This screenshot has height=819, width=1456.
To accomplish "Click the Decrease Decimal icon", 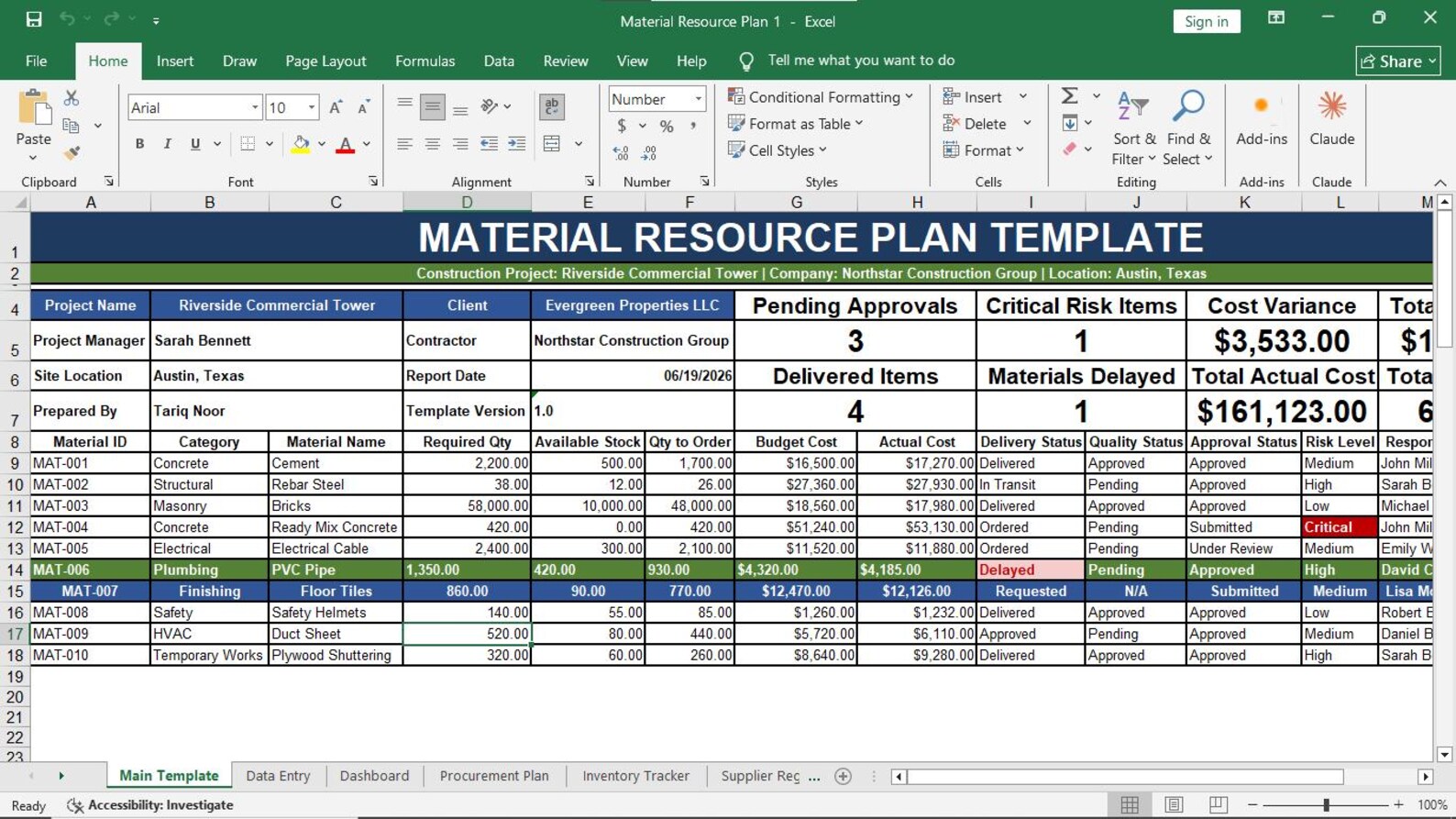I will point(649,153).
